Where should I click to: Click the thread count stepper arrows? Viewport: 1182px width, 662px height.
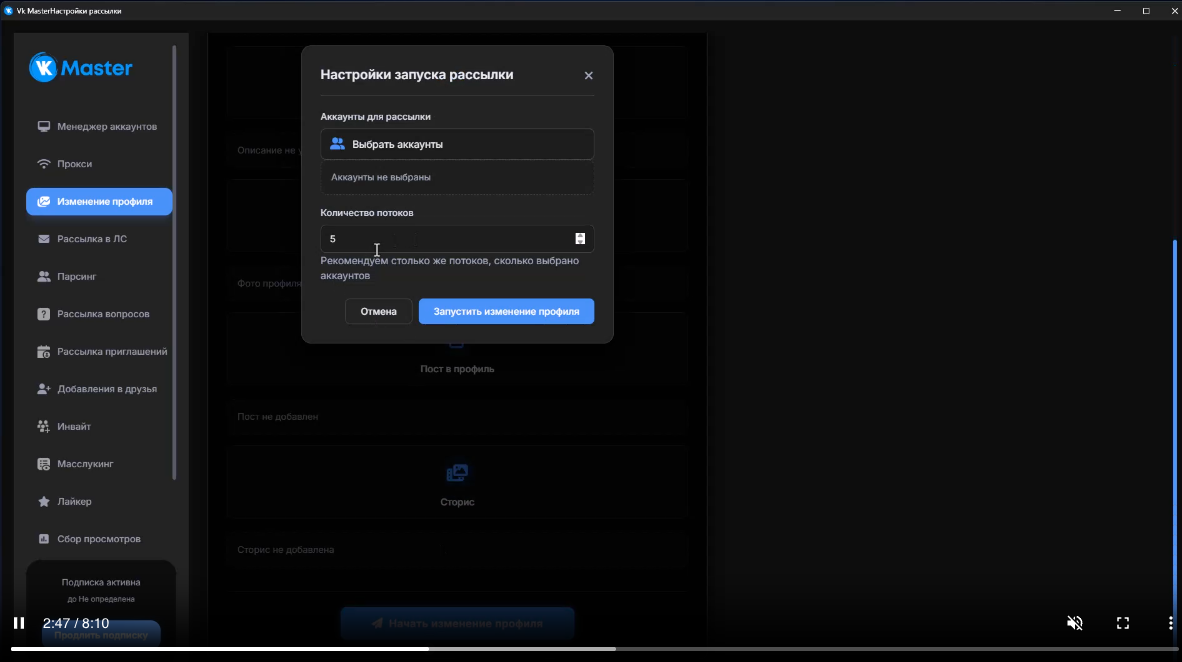click(580, 239)
